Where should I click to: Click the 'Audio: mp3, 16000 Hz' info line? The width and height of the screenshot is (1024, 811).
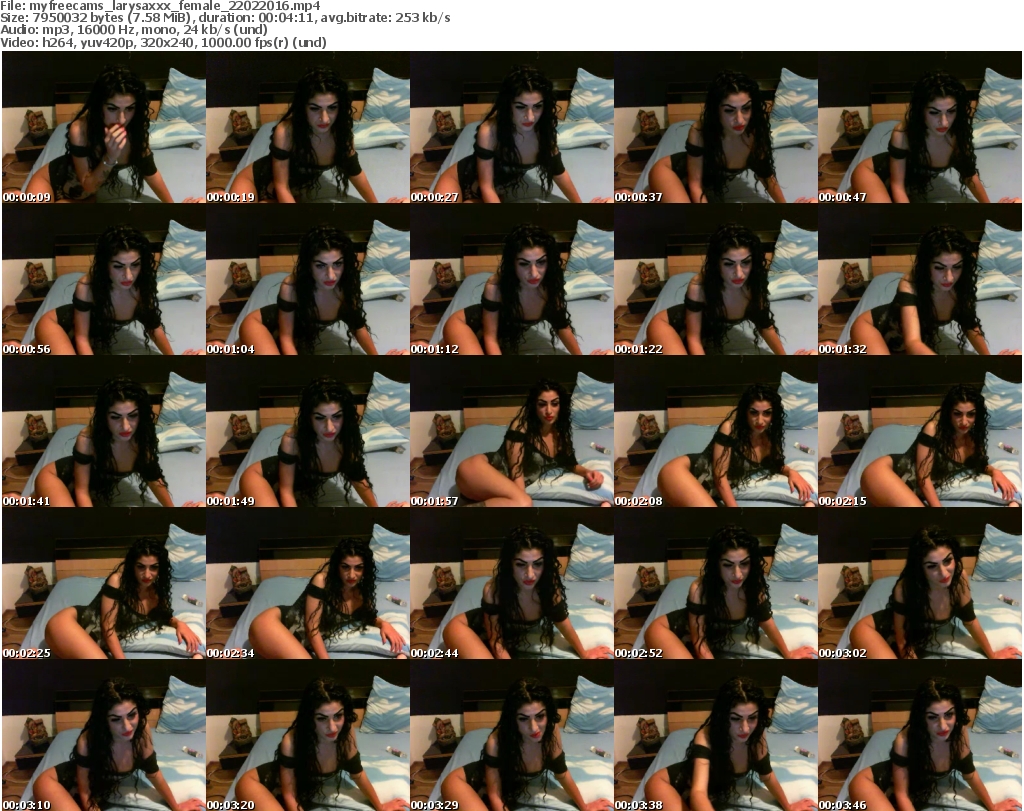134,30
